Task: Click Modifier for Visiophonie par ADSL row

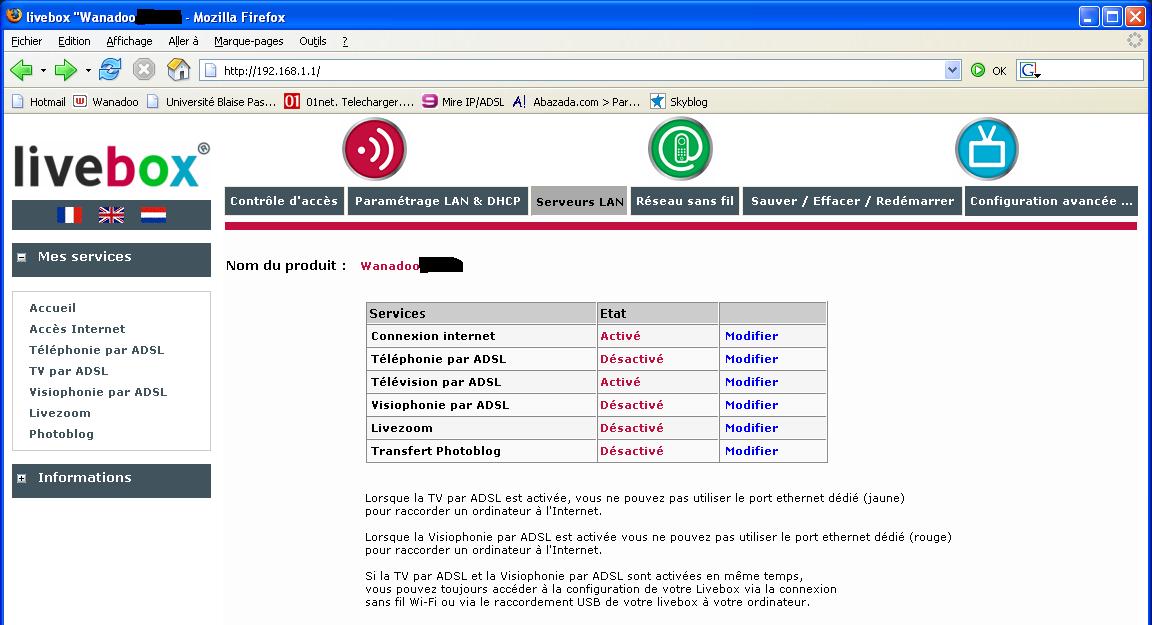Action: coord(752,405)
